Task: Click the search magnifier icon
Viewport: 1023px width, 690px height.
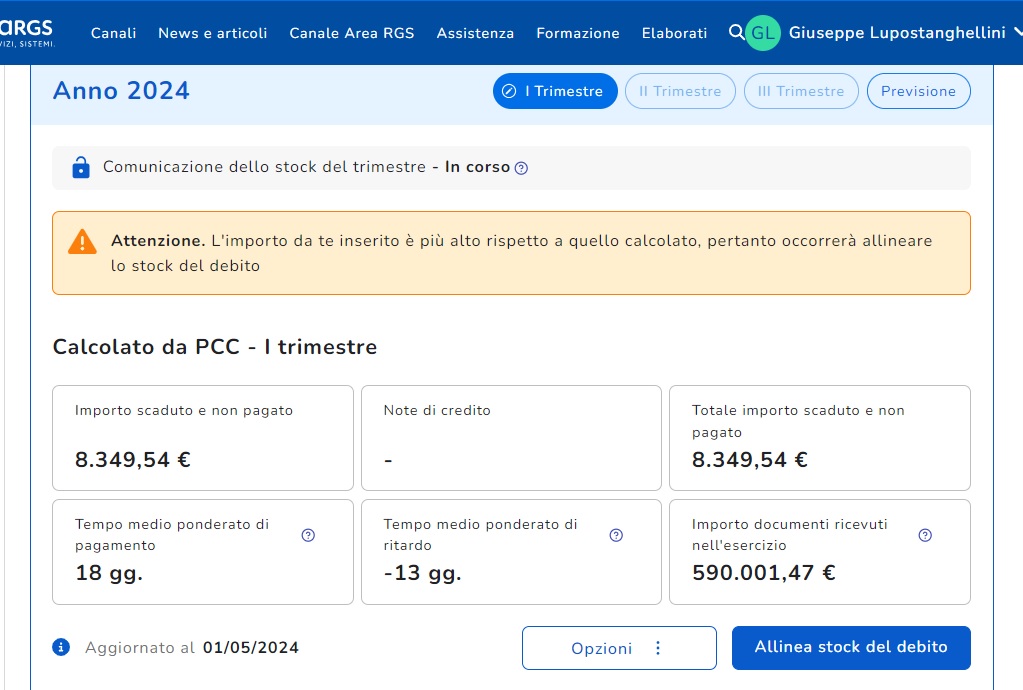Action: (x=736, y=33)
